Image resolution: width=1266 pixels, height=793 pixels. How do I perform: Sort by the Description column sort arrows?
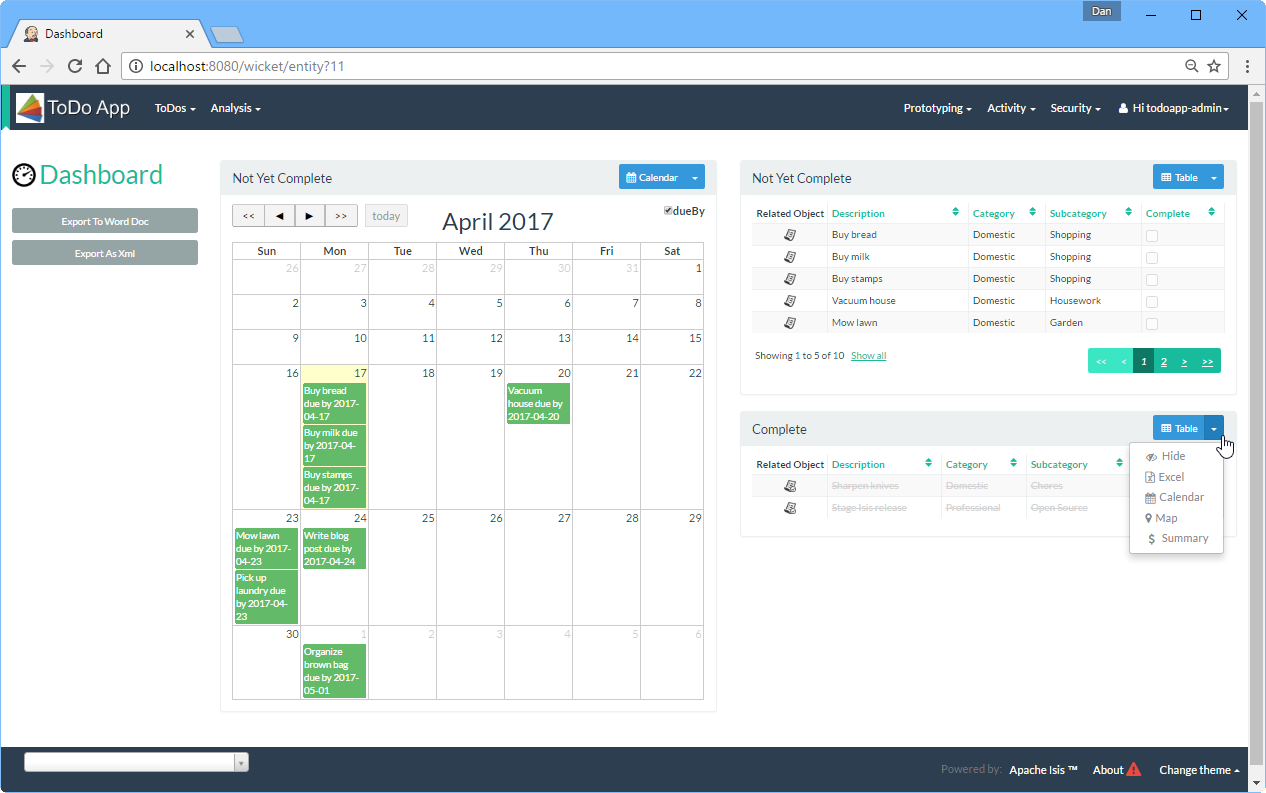click(x=955, y=213)
